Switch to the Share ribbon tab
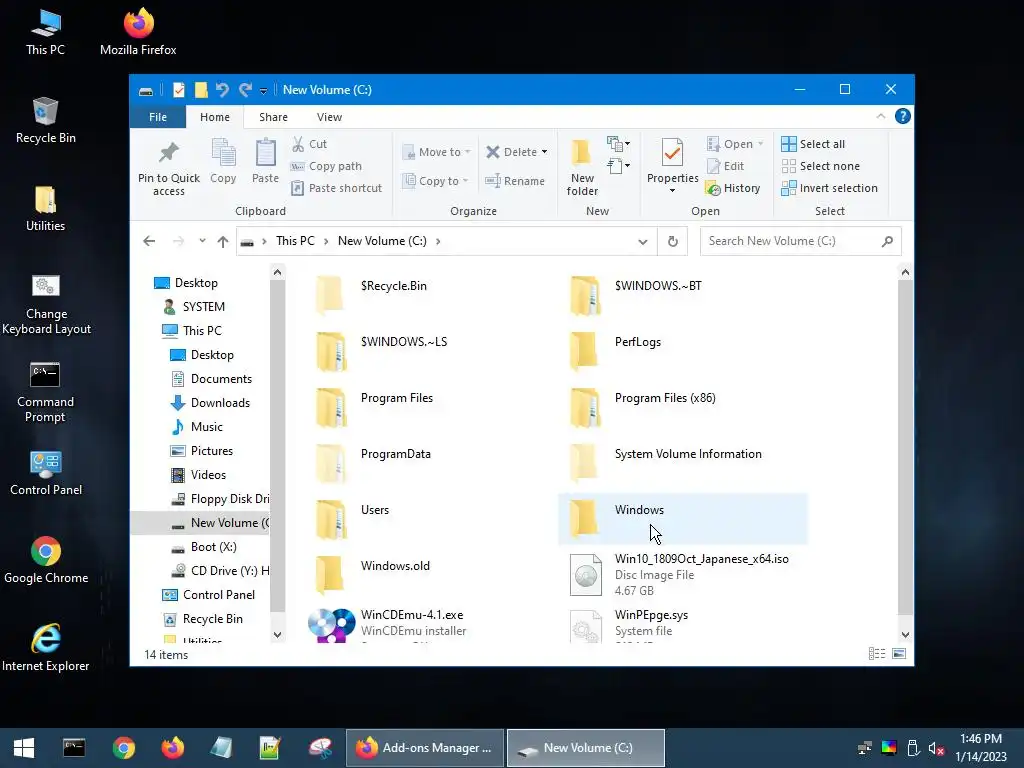Image resolution: width=1024 pixels, height=768 pixels. tap(273, 117)
